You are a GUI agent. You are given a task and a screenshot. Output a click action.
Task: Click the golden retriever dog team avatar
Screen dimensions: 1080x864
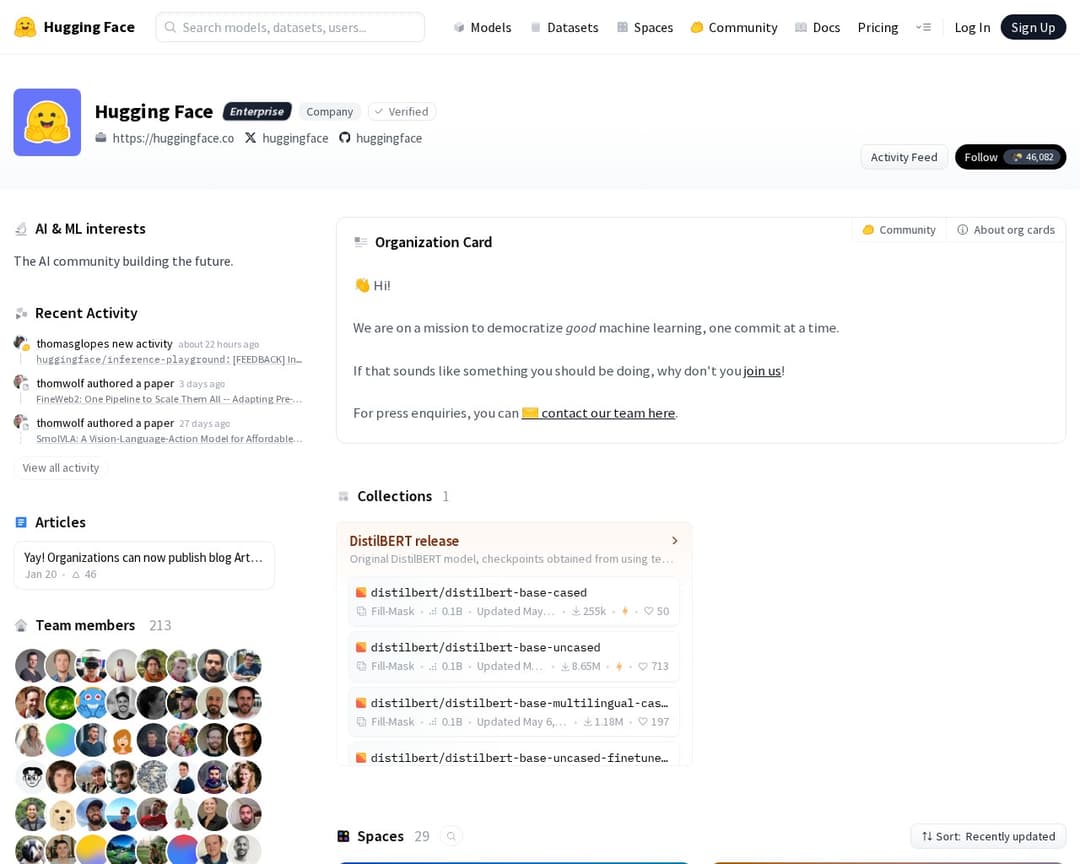[61, 814]
